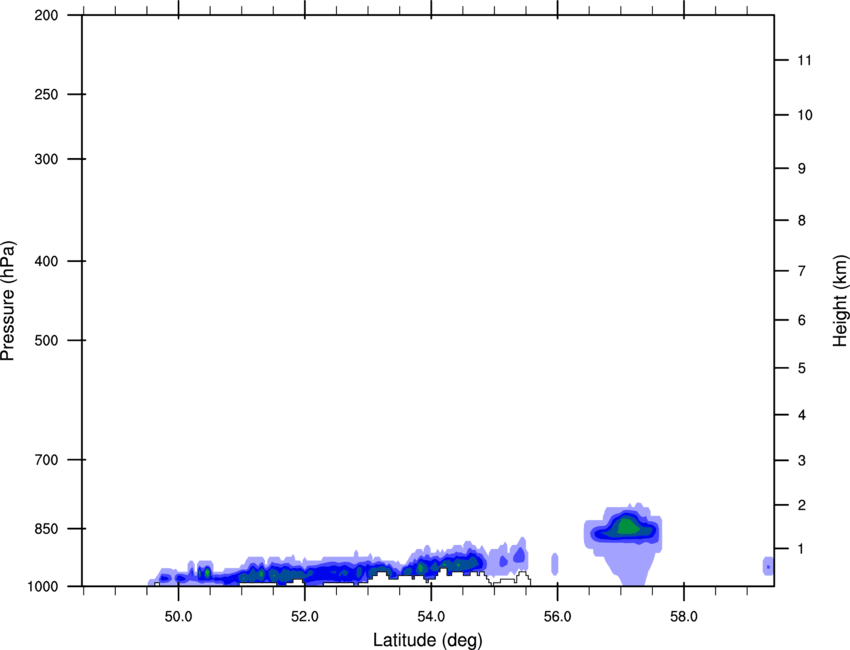
Task: Click the 700 pressure tick label
Action: [46, 460]
